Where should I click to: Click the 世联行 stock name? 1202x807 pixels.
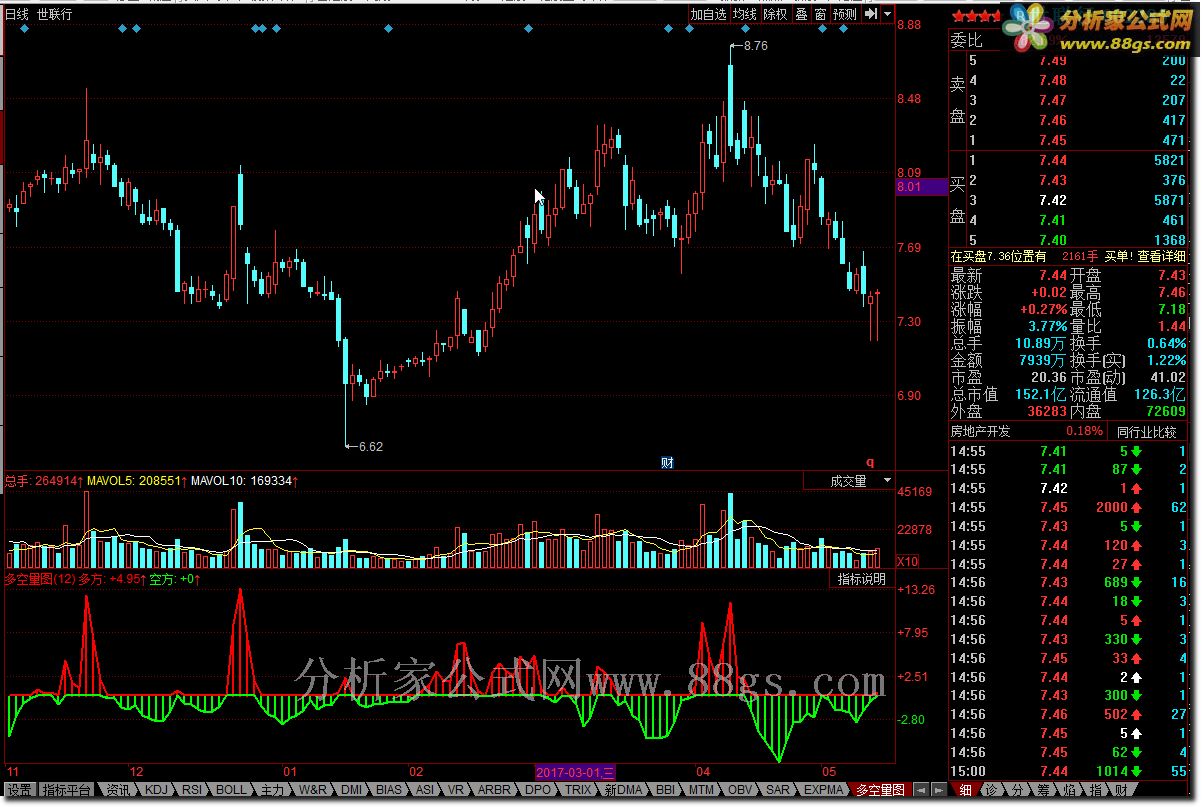click(x=54, y=14)
